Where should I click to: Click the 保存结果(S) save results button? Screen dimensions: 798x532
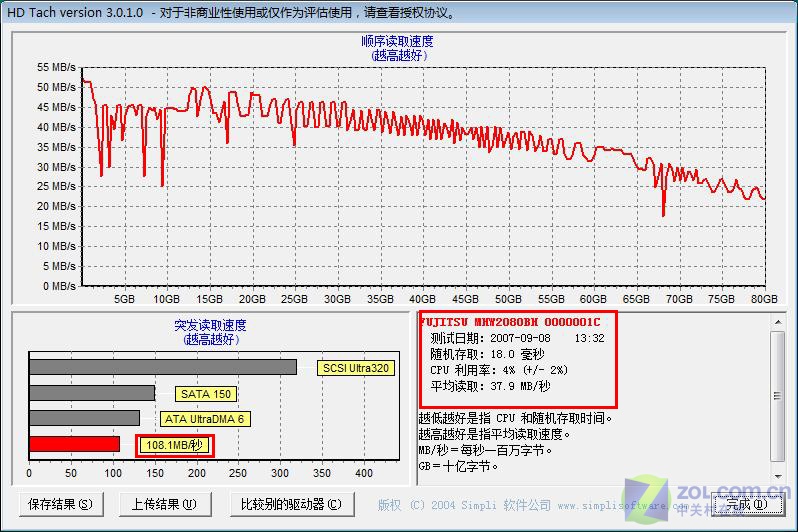(61, 504)
